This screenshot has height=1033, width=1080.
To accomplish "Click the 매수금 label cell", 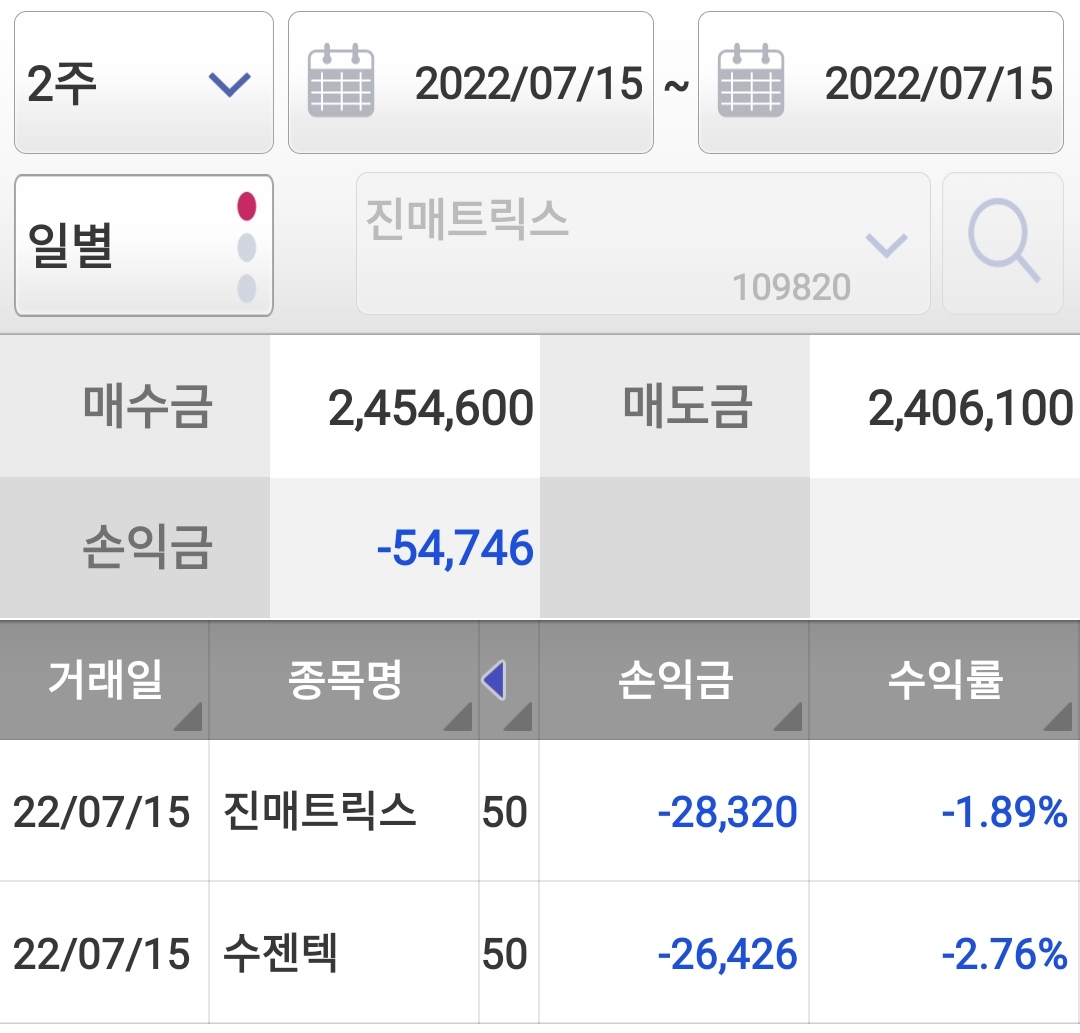I will tap(135, 406).
